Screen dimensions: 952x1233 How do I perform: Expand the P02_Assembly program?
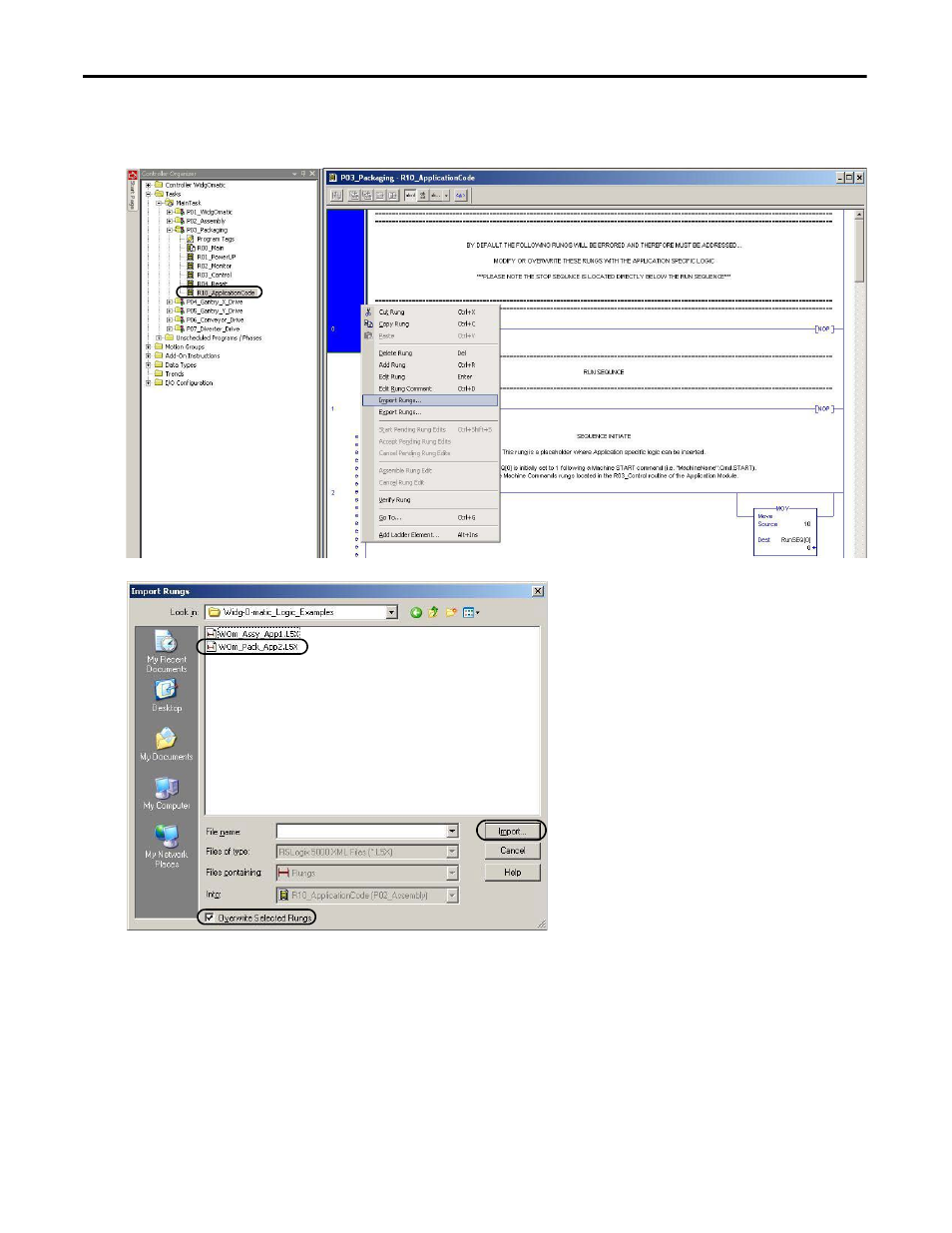pyautogui.click(x=169, y=221)
